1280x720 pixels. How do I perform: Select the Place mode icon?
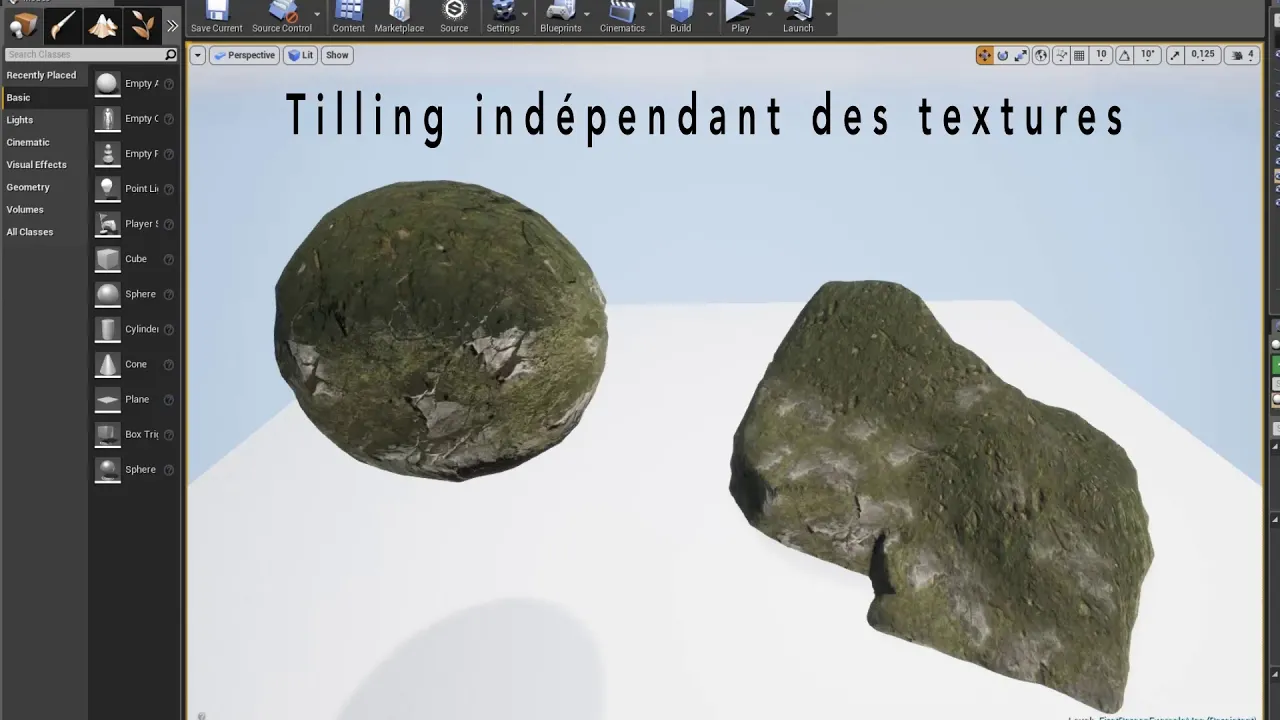click(24, 24)
